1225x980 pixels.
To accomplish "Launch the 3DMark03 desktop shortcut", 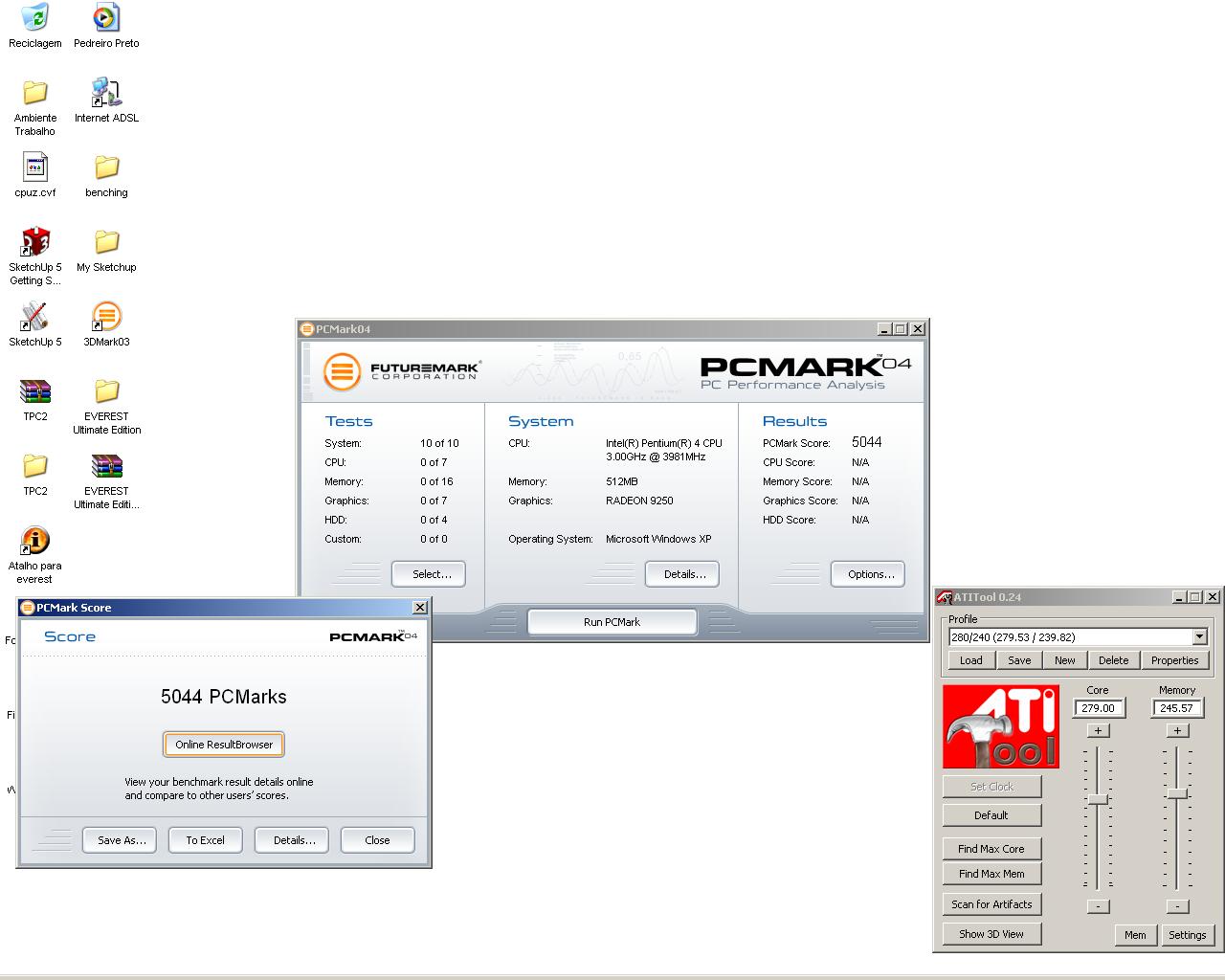I will pyautogui.click(x=106, y=324).
